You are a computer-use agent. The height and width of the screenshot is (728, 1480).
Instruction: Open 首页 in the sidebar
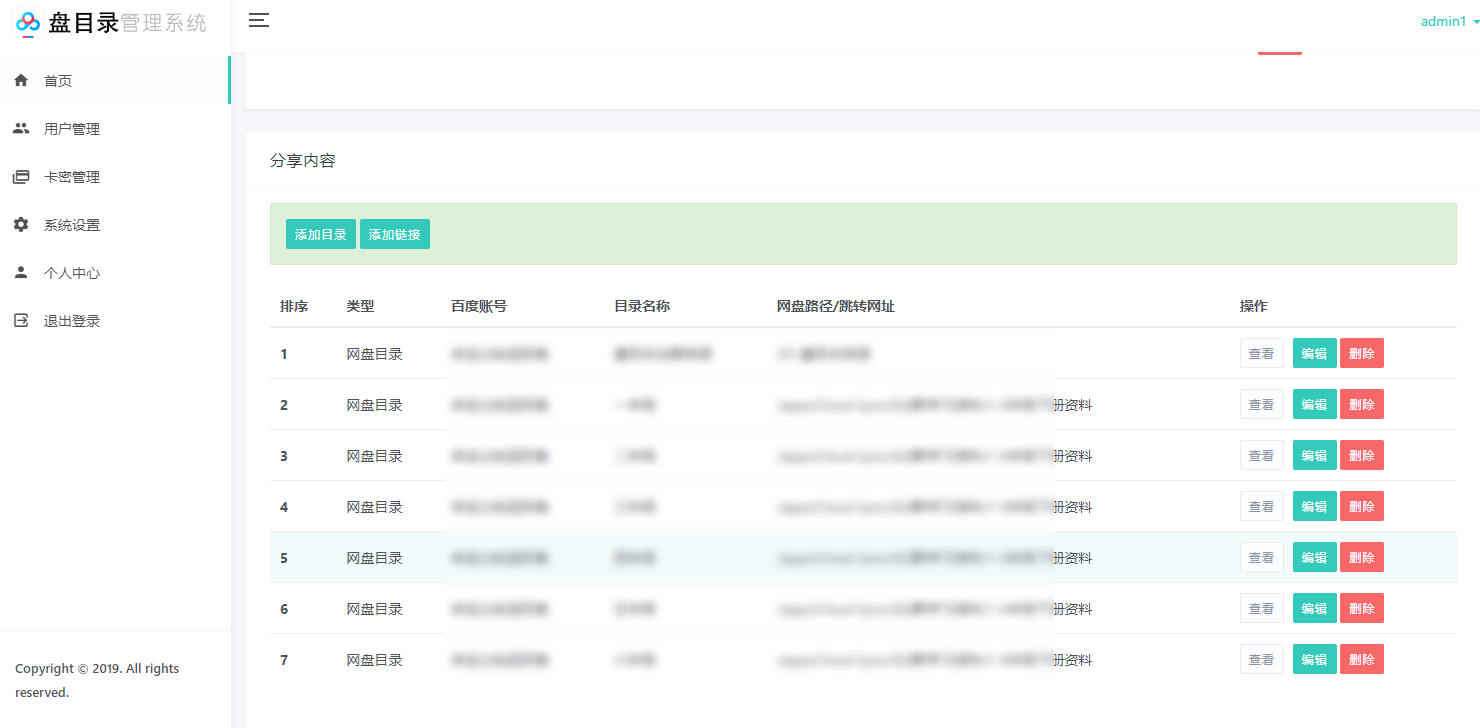115,81
